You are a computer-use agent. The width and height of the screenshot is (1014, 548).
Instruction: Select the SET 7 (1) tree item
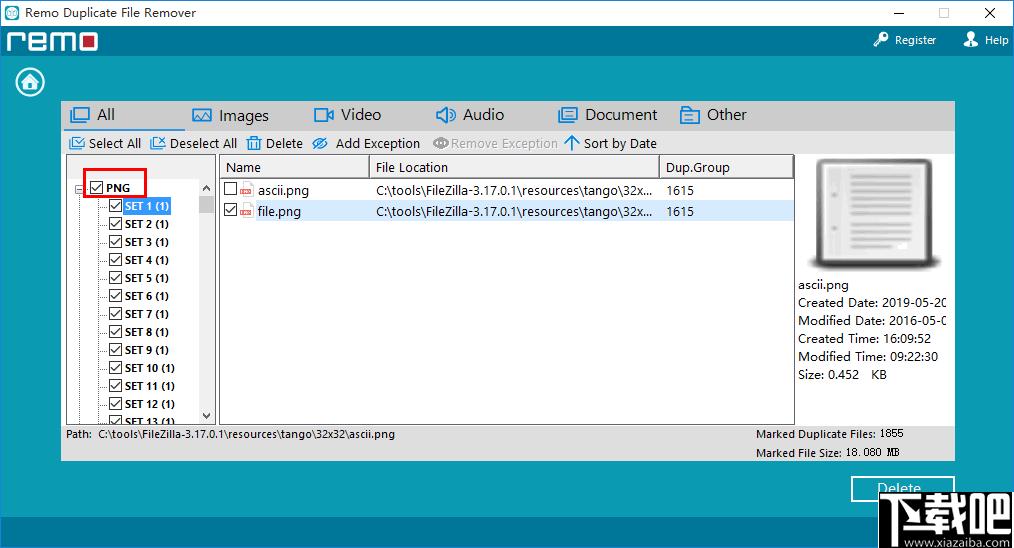(147, 314)
